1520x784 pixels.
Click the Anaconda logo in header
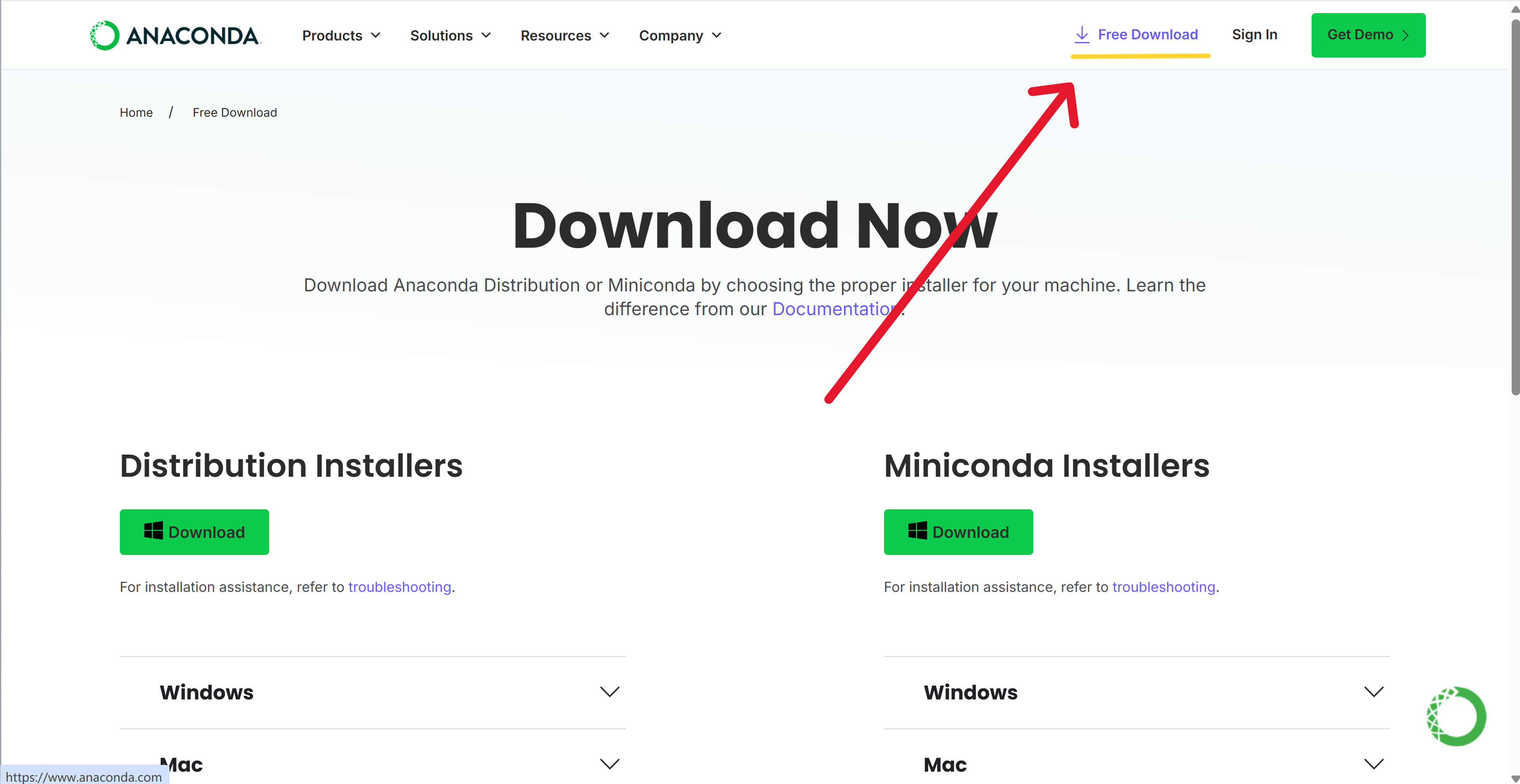click(175, 35)
